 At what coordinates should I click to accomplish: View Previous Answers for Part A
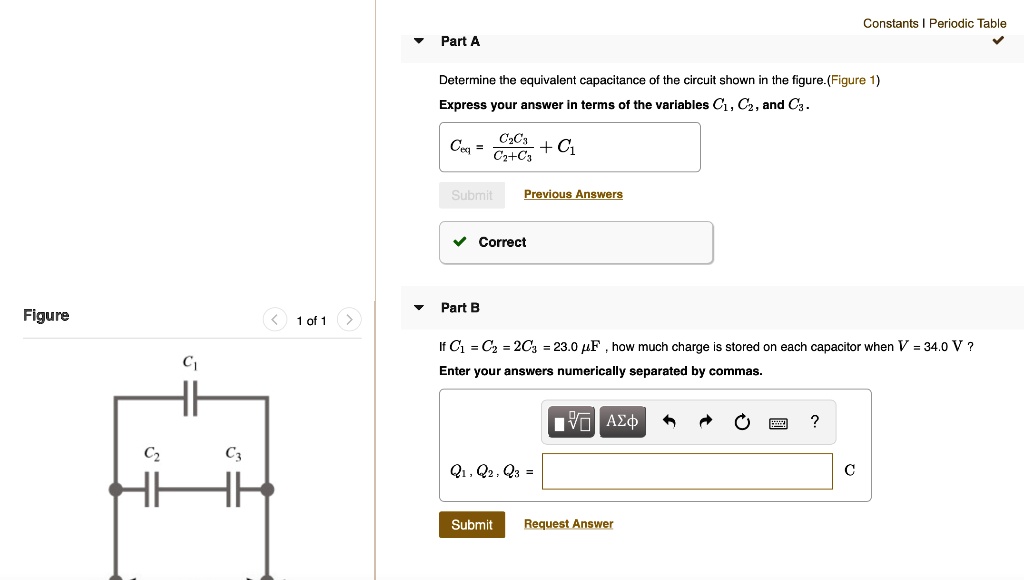pyautogui.click(x=573, y=193)
